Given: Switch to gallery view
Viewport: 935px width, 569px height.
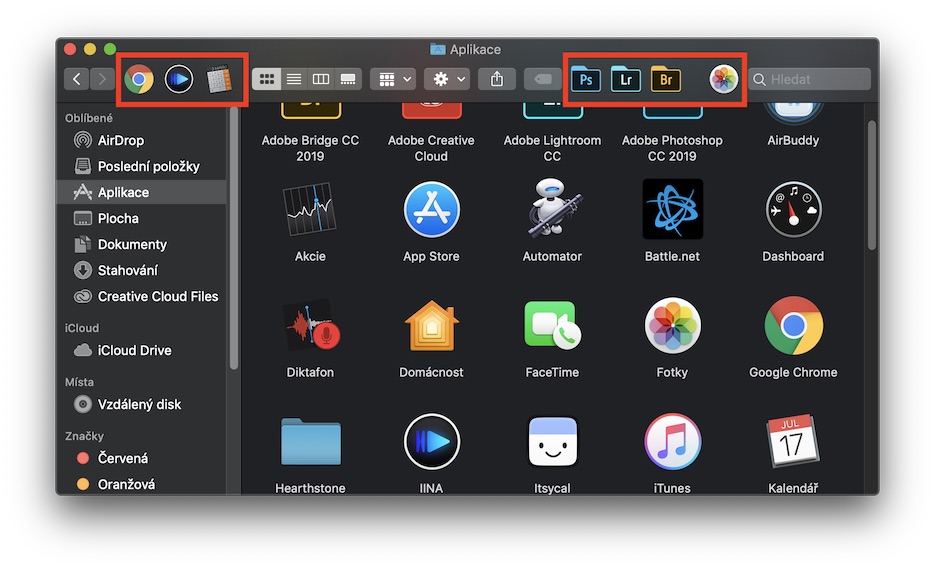Looking at the screenshot, I should (348, 79).
